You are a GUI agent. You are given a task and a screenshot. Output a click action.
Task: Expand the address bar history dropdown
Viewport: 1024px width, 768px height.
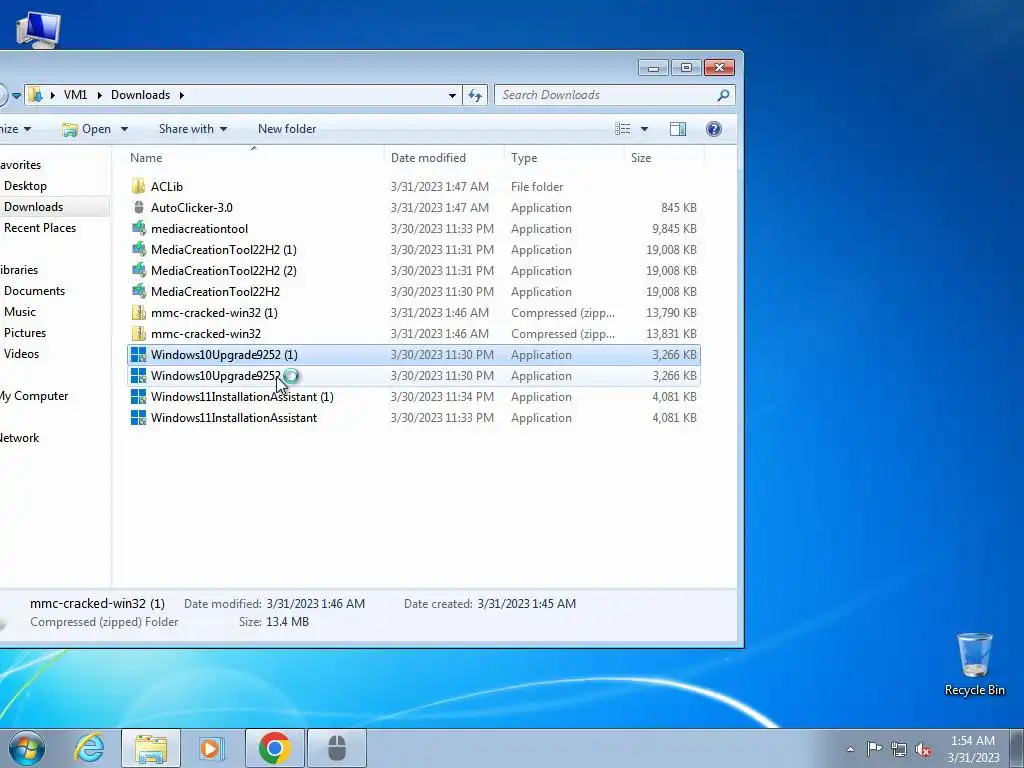coord(452,95)
